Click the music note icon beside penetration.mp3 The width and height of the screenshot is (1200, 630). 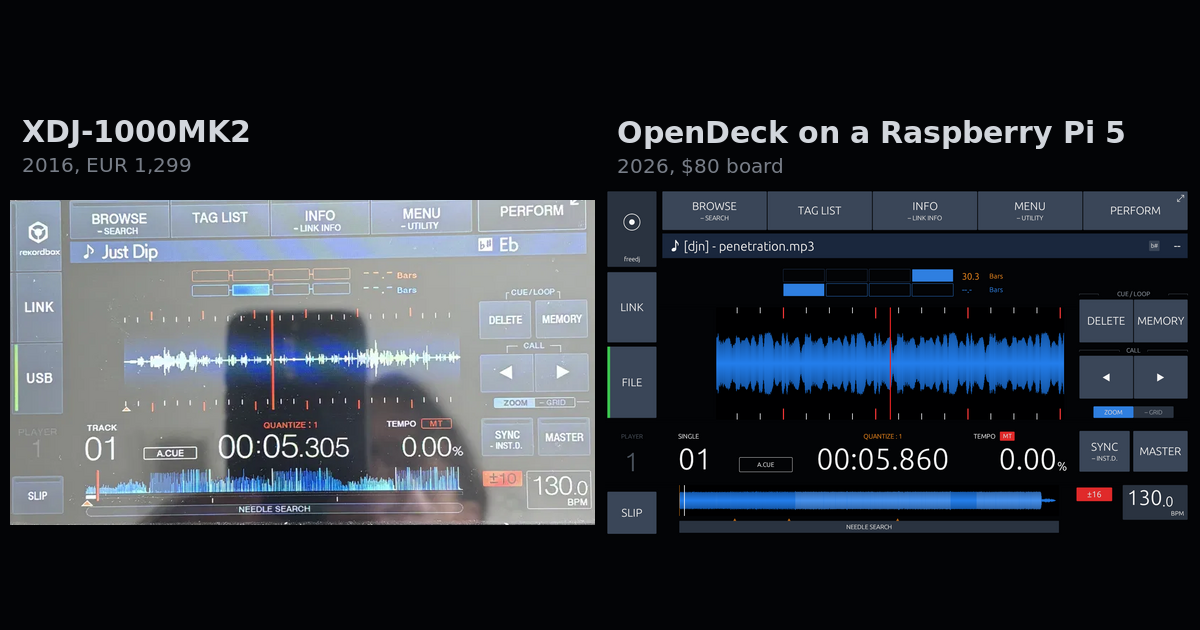675,246
